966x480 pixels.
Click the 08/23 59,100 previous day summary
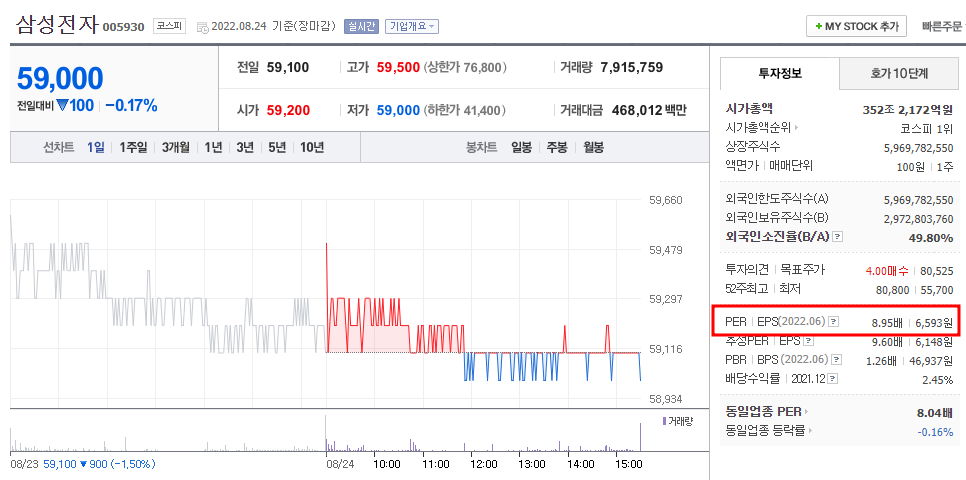[83, 463]
